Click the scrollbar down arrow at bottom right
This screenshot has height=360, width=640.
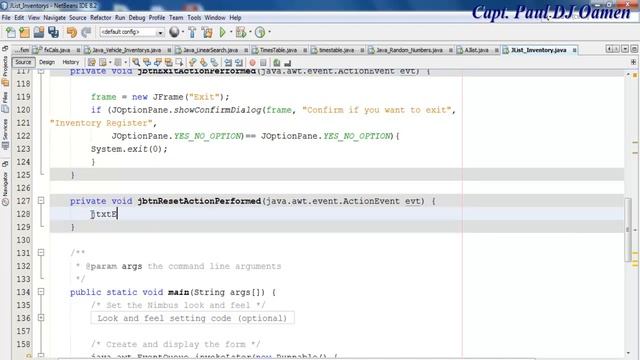point(628,353)
